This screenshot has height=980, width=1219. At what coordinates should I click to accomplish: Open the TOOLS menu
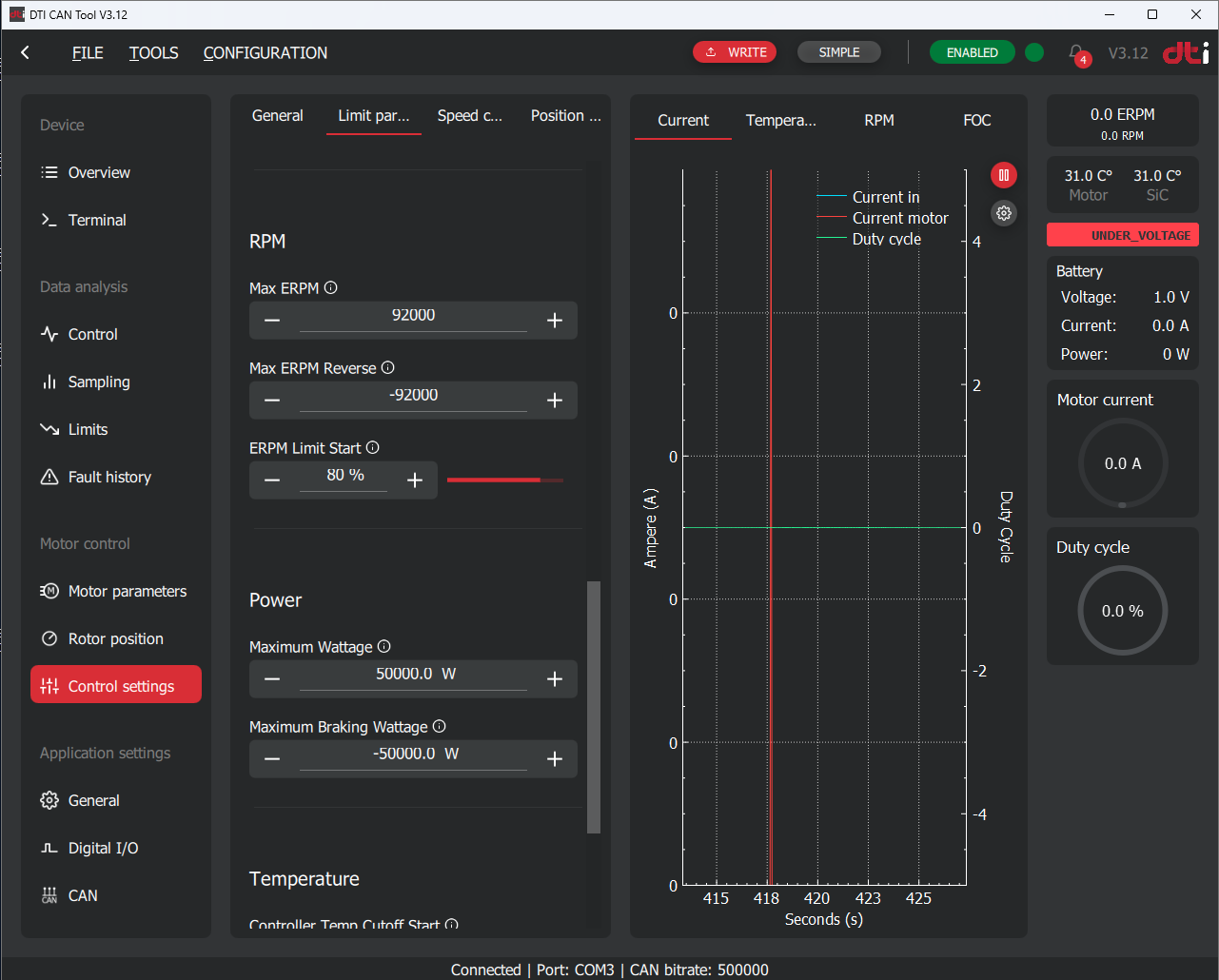[154, 52]
